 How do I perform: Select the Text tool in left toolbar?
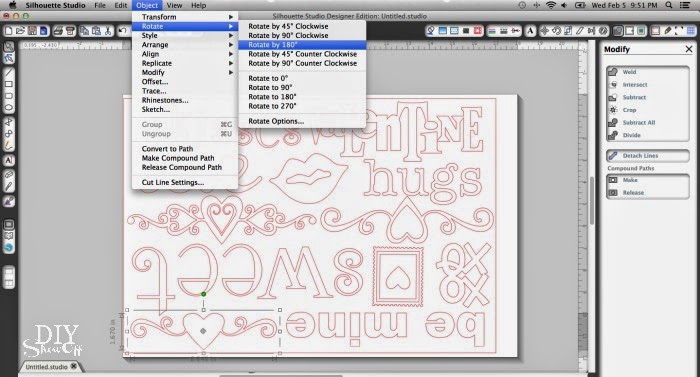8,160
